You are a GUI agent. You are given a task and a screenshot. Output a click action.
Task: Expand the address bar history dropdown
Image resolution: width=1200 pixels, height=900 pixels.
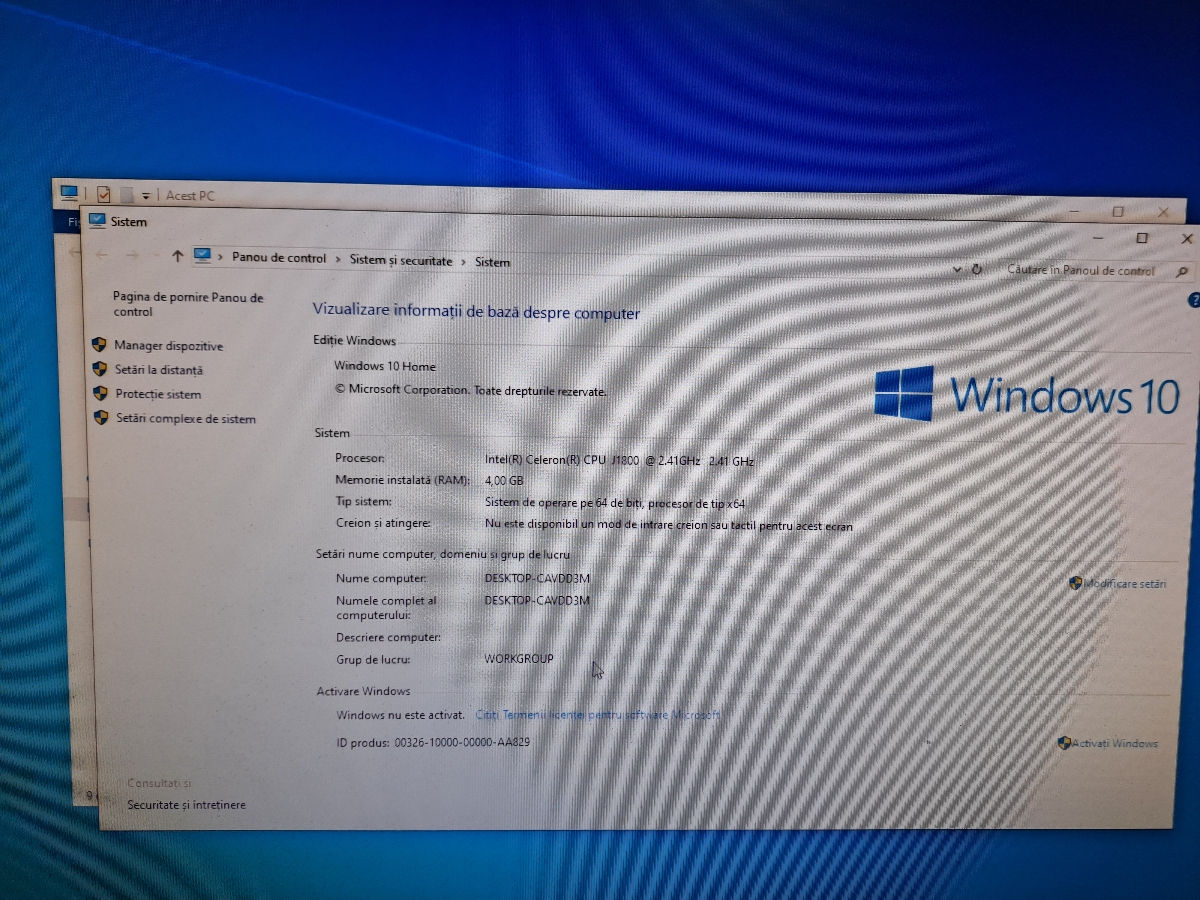tap(957, 270)
